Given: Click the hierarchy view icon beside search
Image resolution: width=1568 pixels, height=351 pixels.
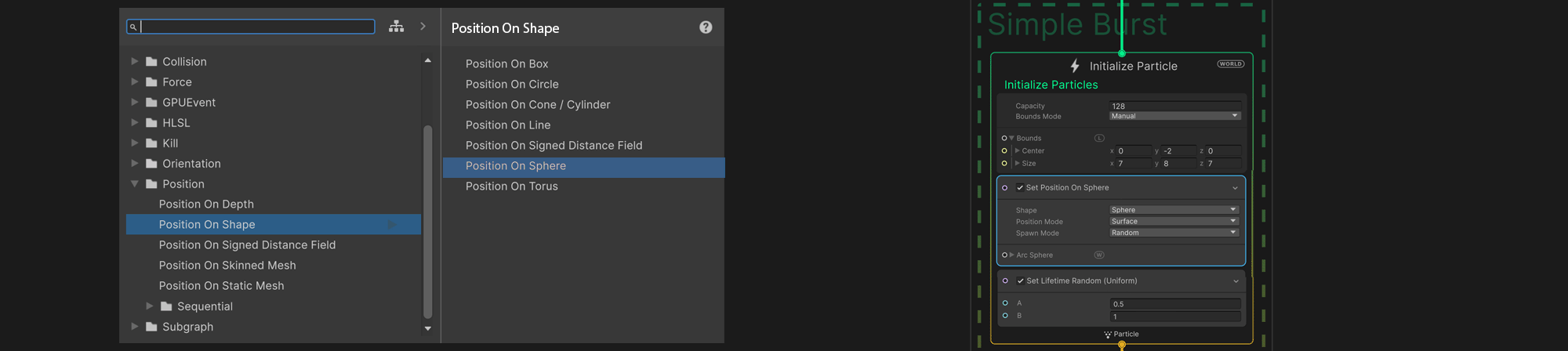Looking at the screenshot, I should point(397,27).
